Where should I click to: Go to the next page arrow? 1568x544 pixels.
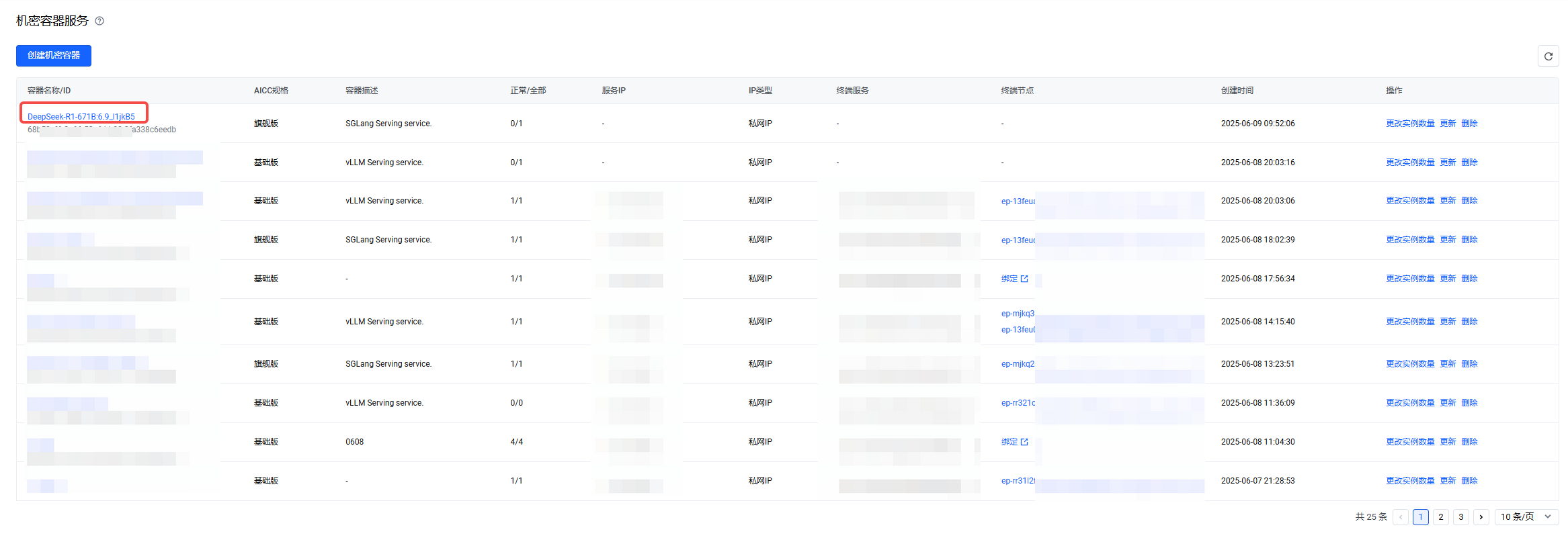1481,517
